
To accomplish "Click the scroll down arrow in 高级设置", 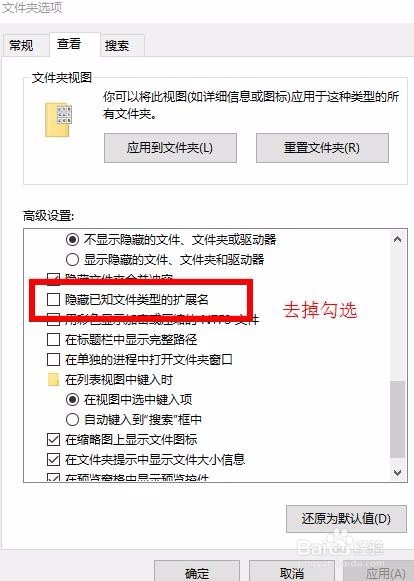I will pyautogui.click(x=397, y=472).
